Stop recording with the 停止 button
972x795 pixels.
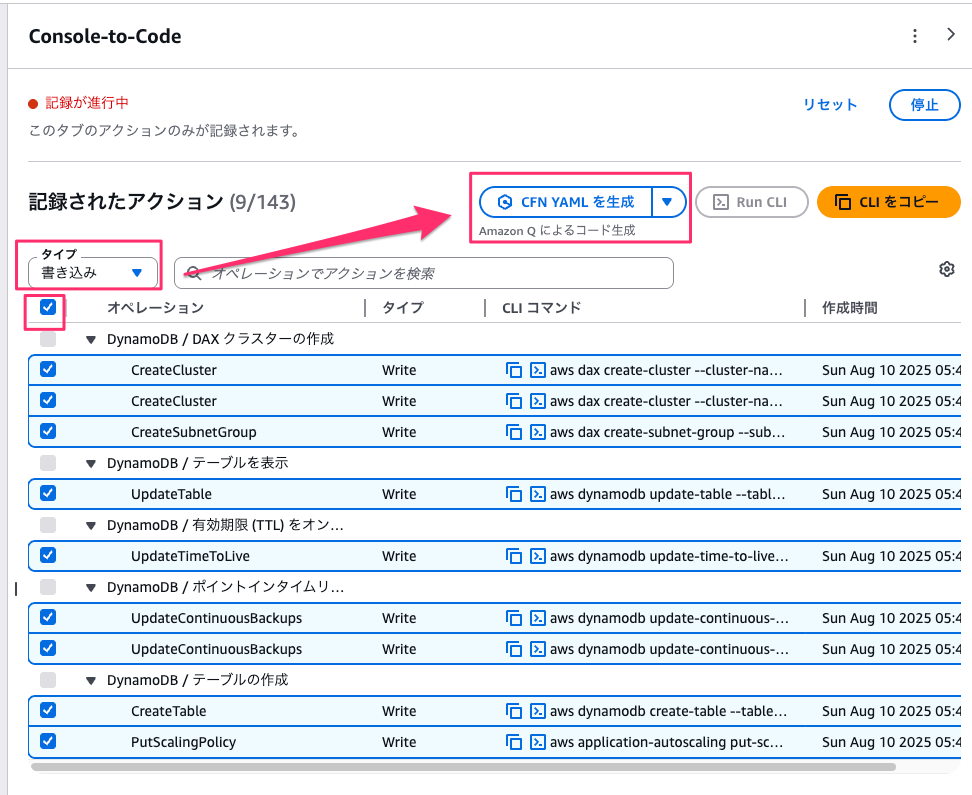tap(924, 105)
